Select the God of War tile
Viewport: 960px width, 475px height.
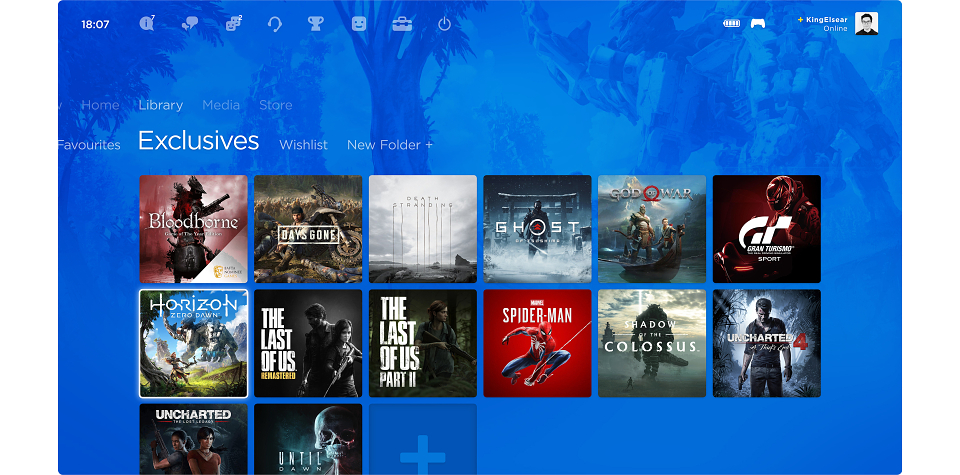click(652, 229)
